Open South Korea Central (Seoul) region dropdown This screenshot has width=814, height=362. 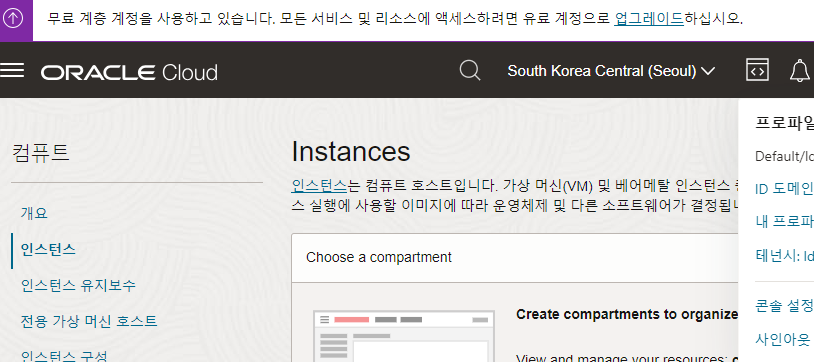(x=611, y=71)
